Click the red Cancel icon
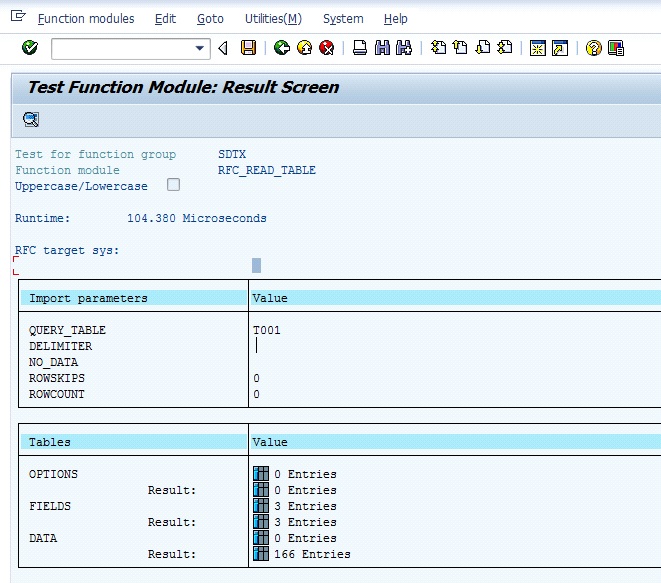This screenshot has width=661, height=583. (x=326, y=48)
